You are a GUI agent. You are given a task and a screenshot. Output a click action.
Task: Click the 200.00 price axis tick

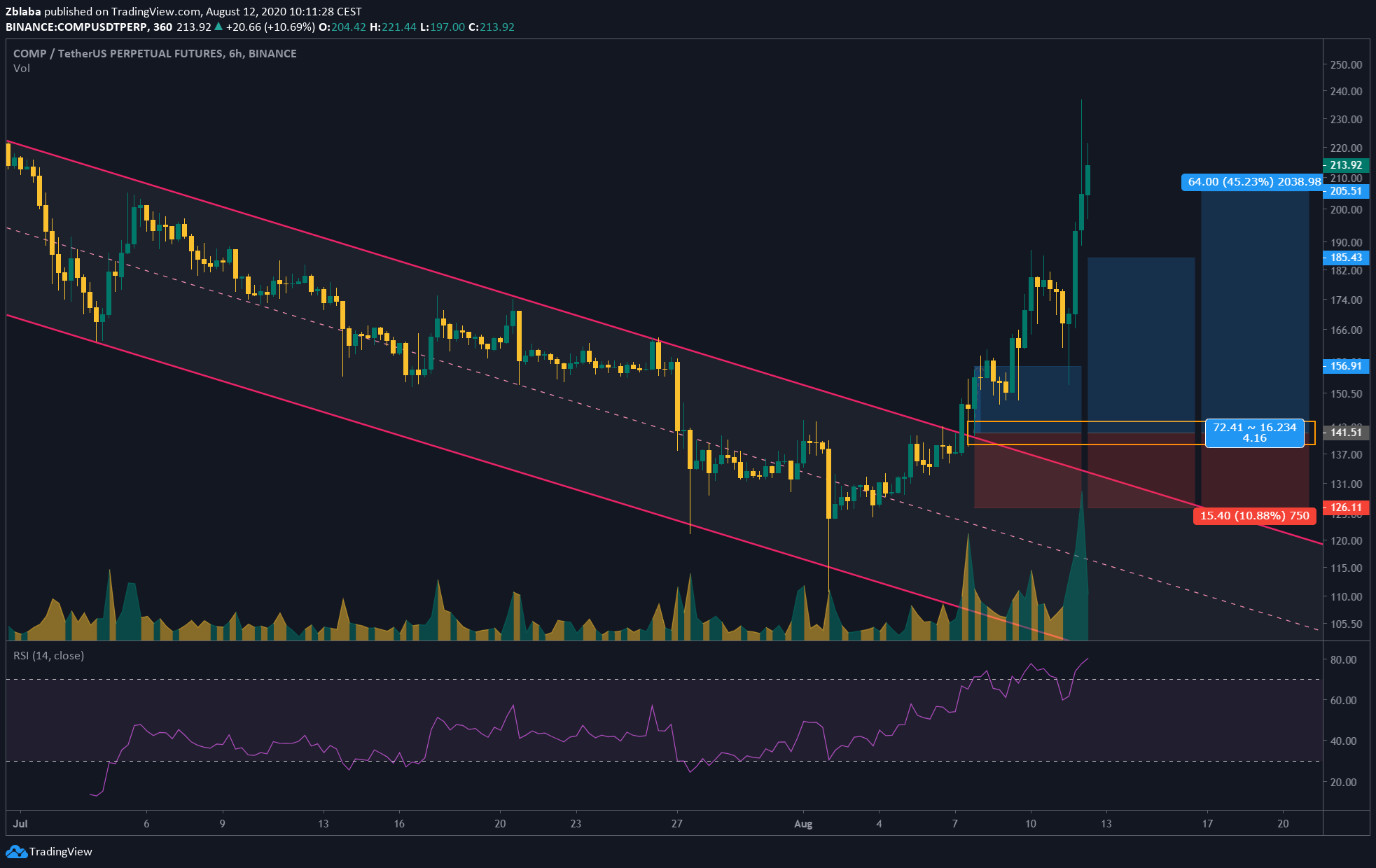[1346, 209]
